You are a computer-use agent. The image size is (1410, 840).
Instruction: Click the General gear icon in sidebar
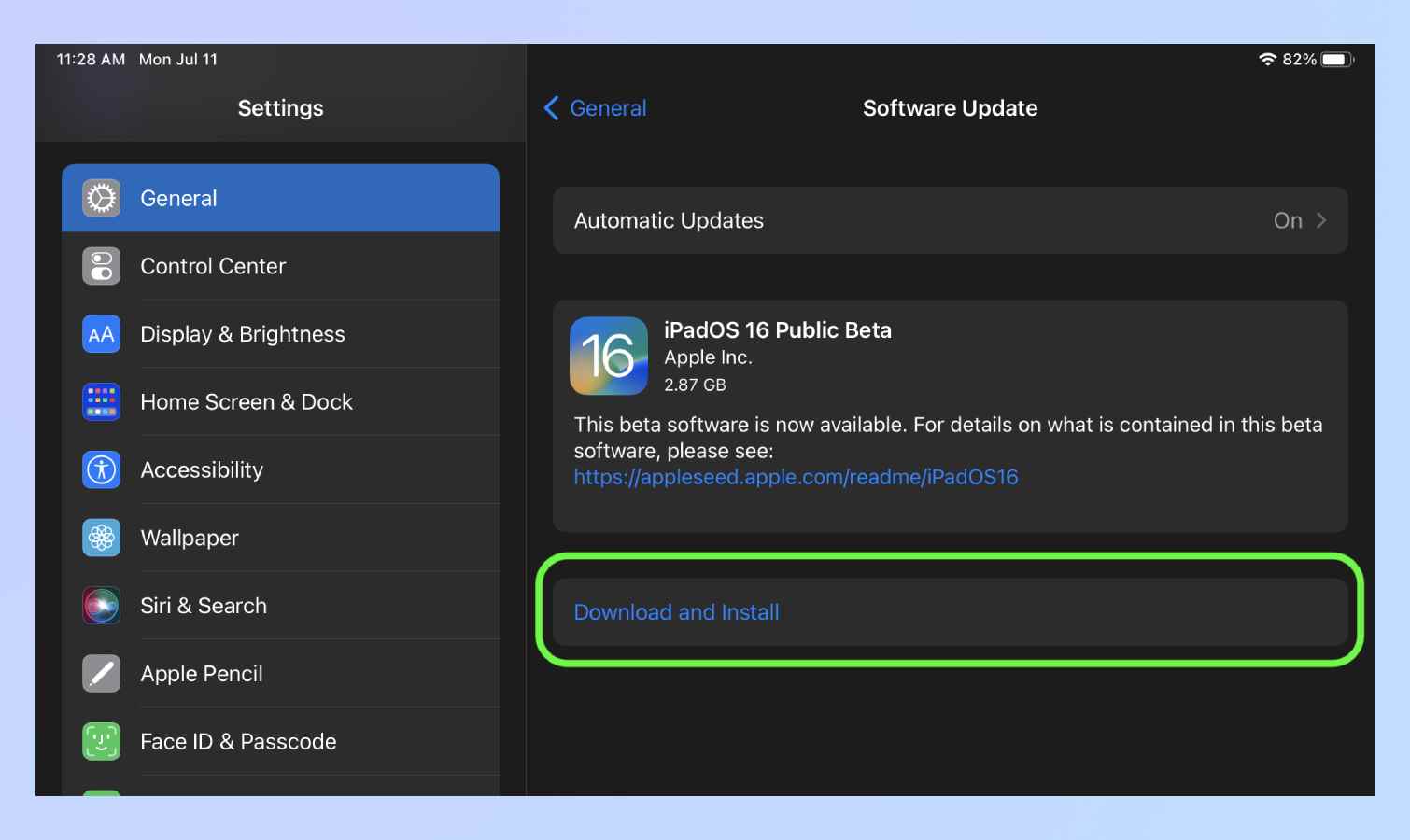pyautogui.click(x=101, y=198)
